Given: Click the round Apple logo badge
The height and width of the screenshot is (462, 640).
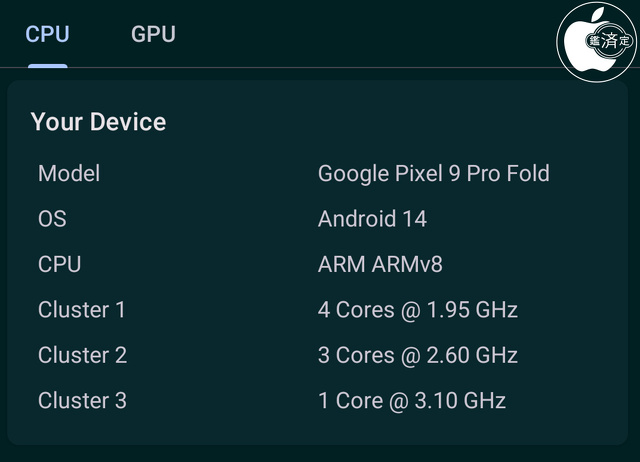Looking at the screenshot, I should pyautogui.click(x=596, y=41).
